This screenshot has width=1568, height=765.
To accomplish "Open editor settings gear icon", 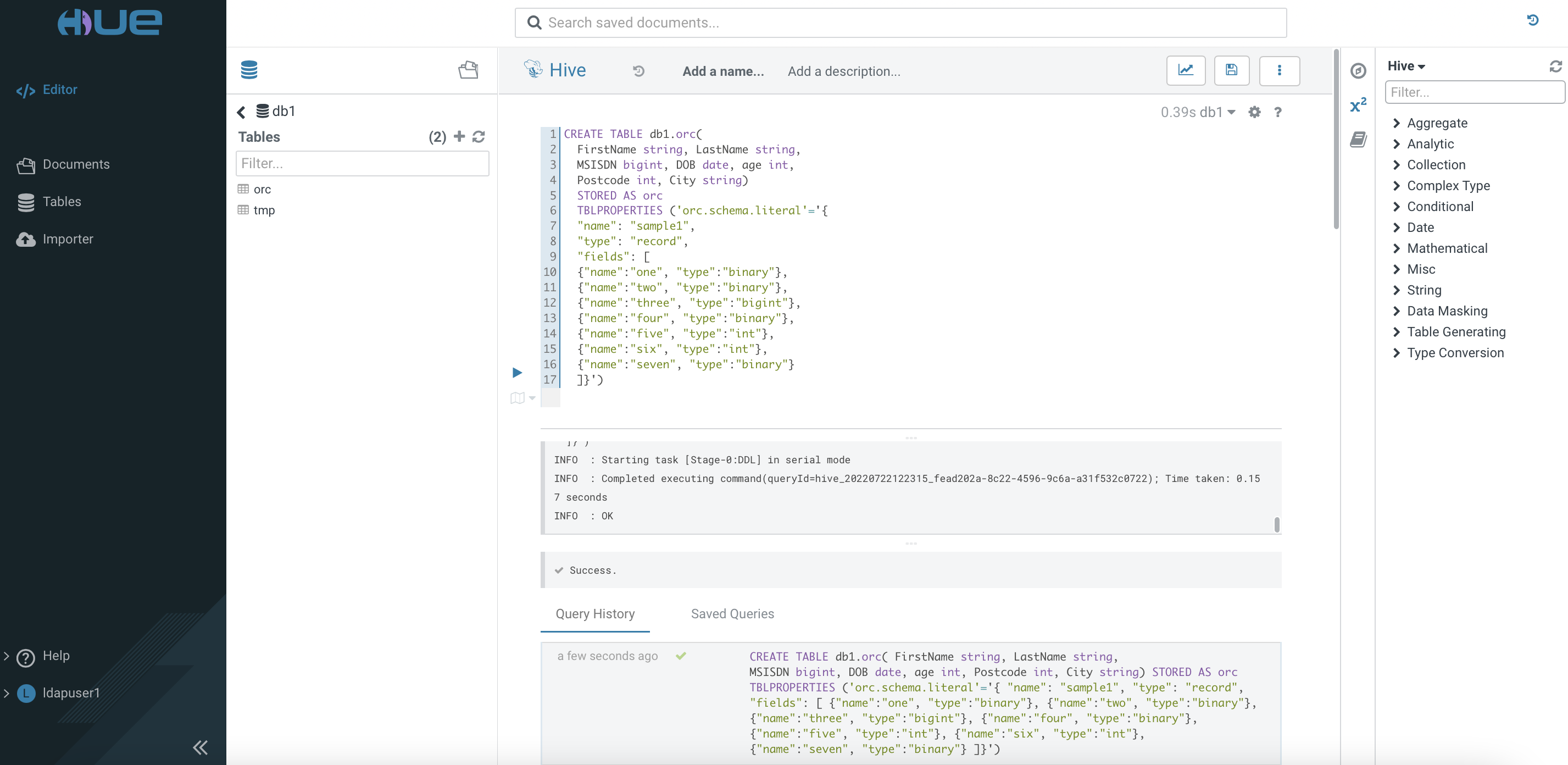I will pos(1254,112).
